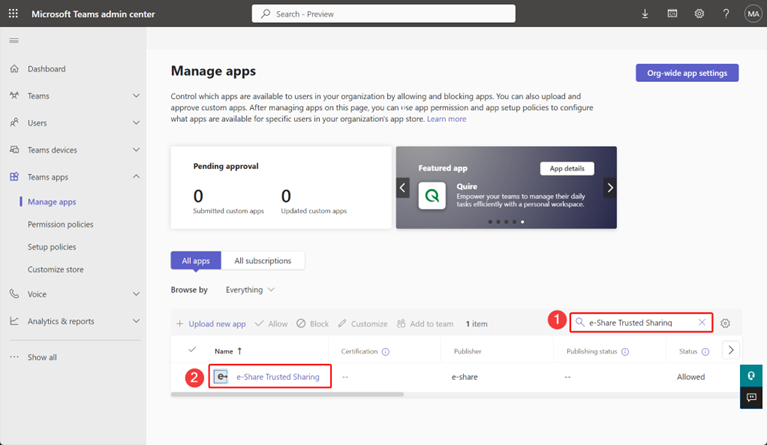Click the App details button

tap(567, 168)
